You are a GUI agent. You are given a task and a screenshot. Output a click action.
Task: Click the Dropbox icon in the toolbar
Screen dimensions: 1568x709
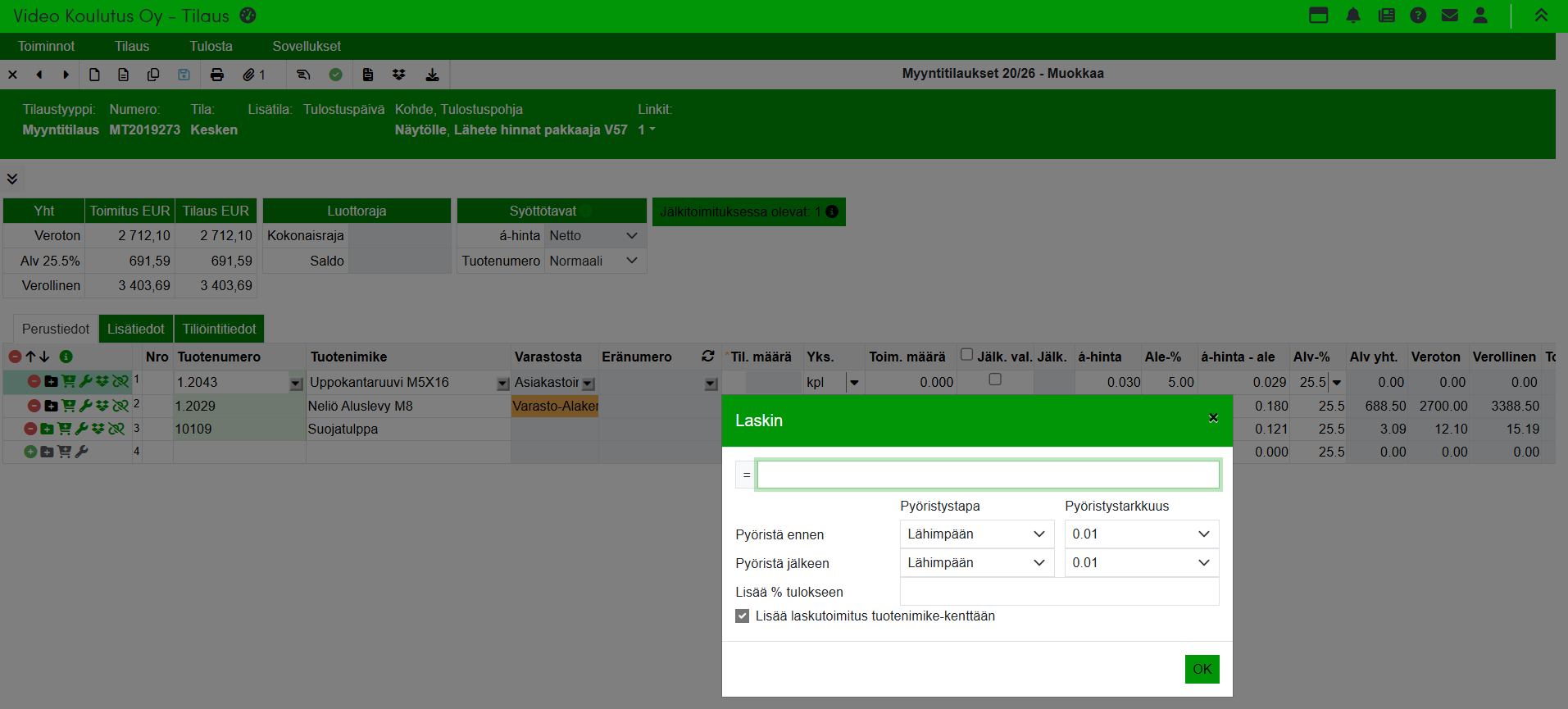tap(399, 75)
